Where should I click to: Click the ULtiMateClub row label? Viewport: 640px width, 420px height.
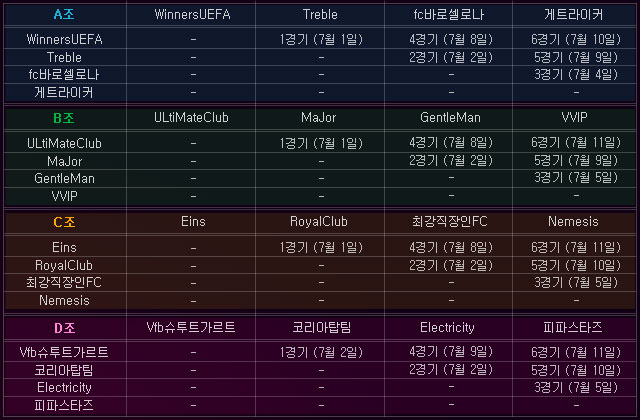point(64,143)
